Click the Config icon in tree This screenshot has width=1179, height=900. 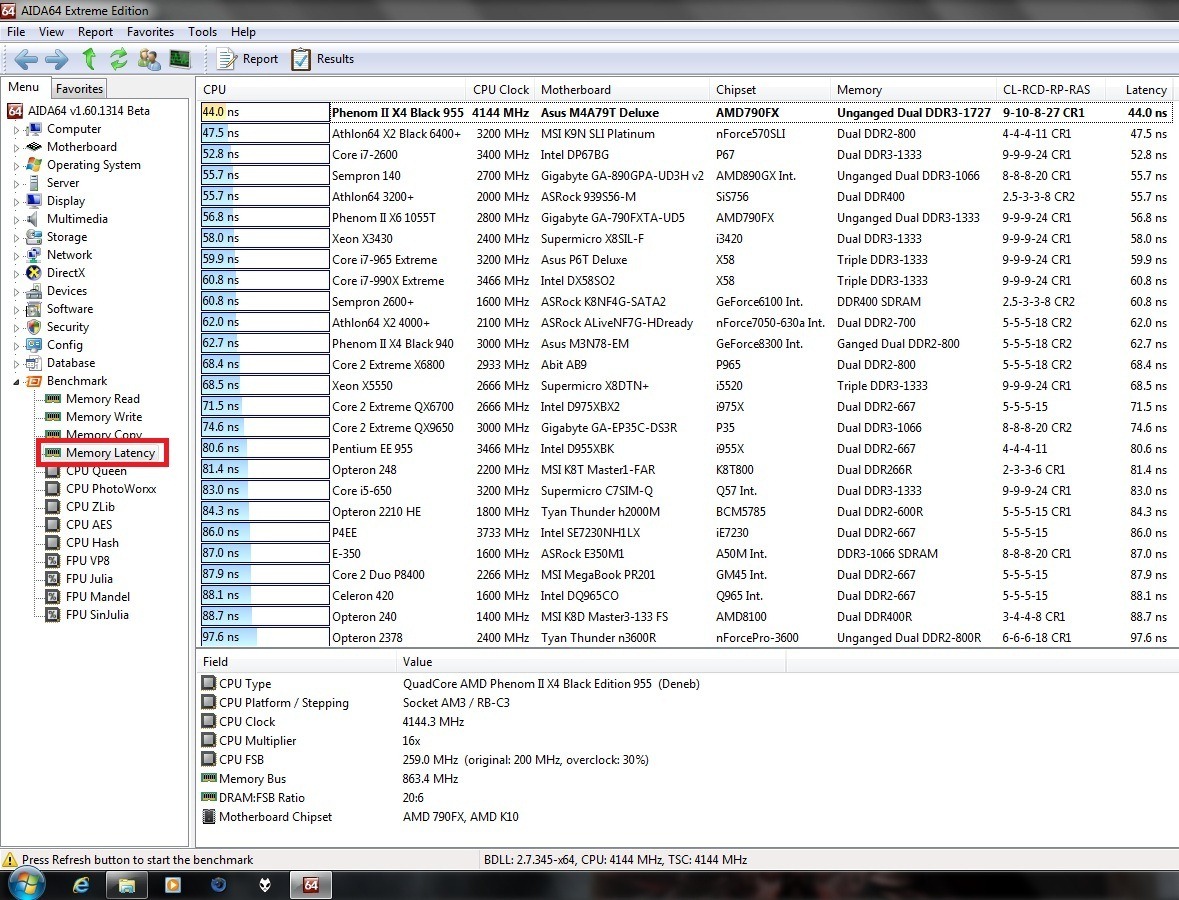(34, 345)
